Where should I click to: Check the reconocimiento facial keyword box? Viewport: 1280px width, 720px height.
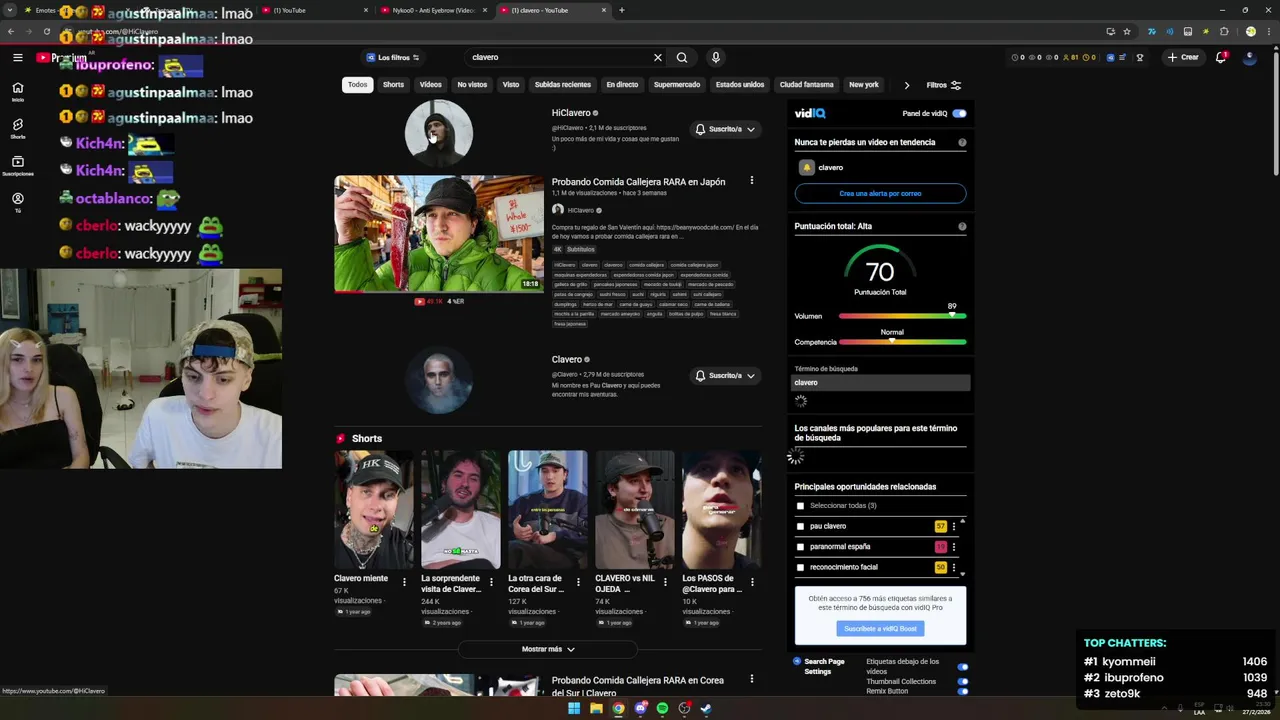pyautogui.click(x=800, y=567)
